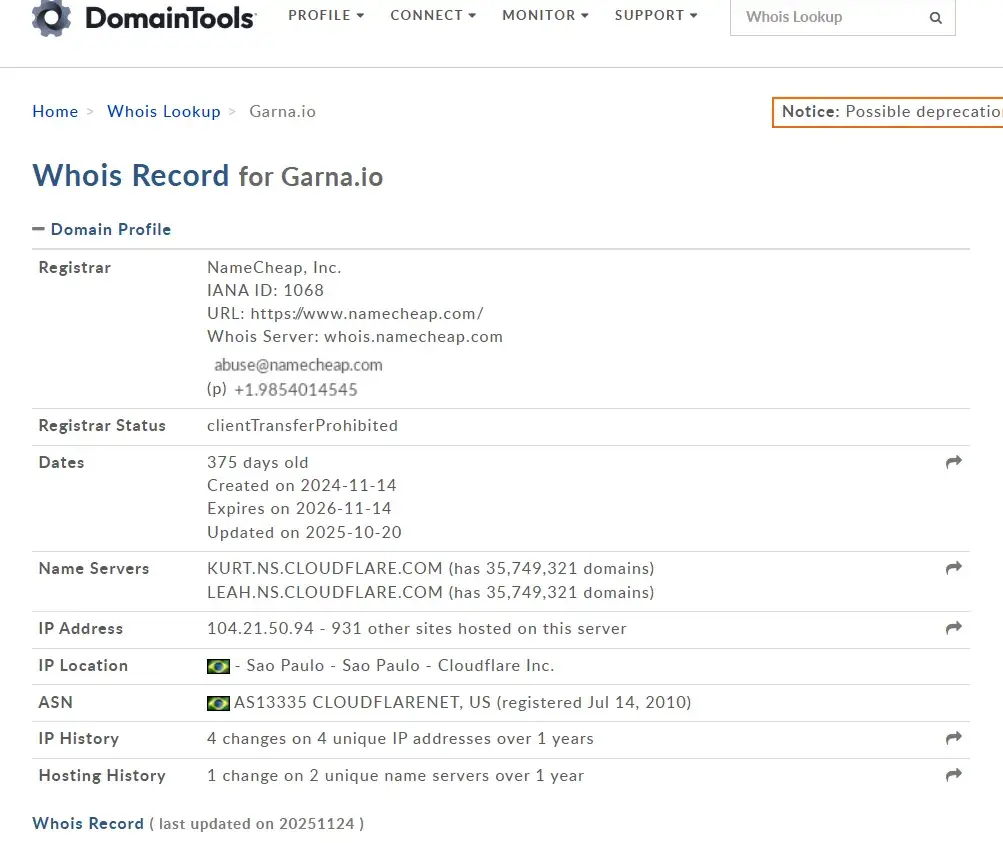The image size is (1003, 843).
Task: Click the AS13335 CLOUDFLARENET, US text
Action: (x=363, y=702)
